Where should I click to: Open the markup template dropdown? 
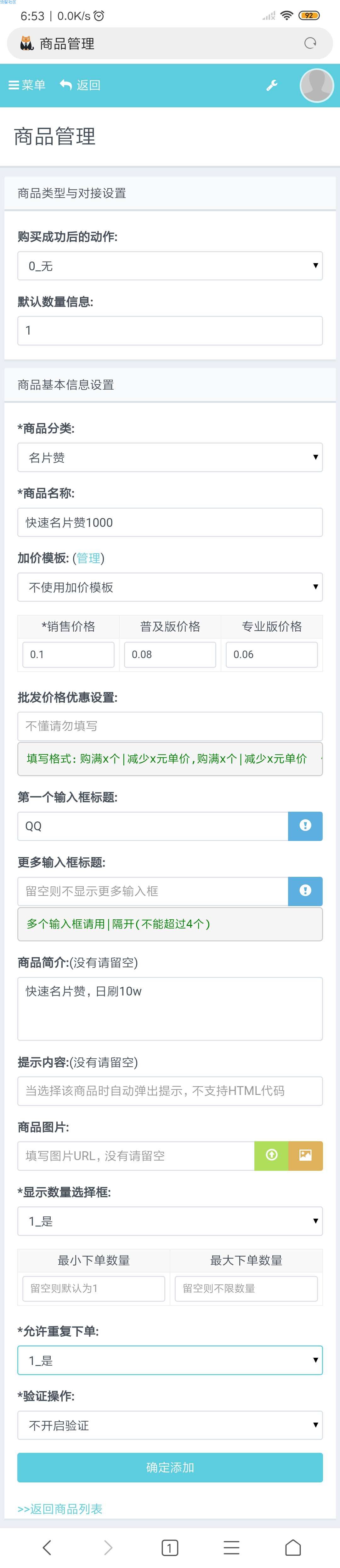(x=170, y=587)
